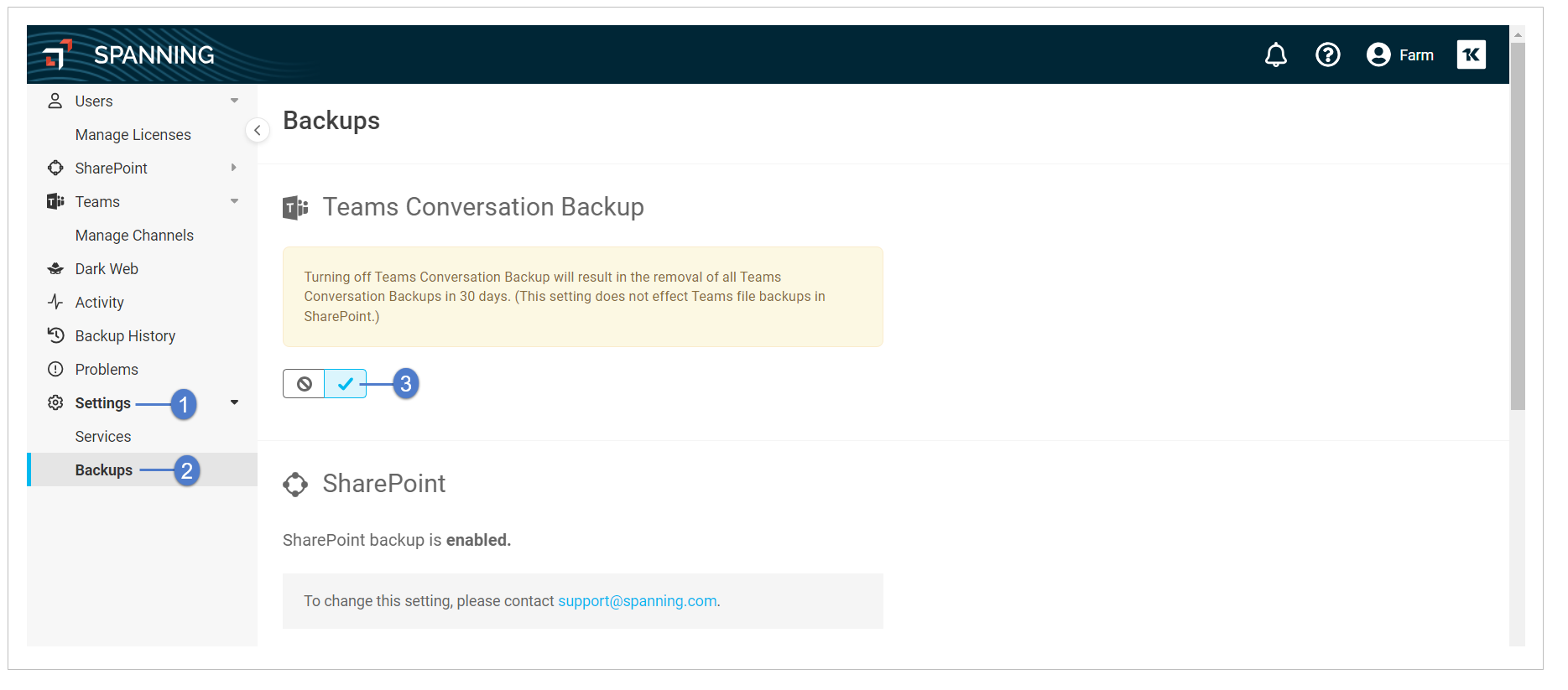Open Manage Licenses

tap(133, 134)
